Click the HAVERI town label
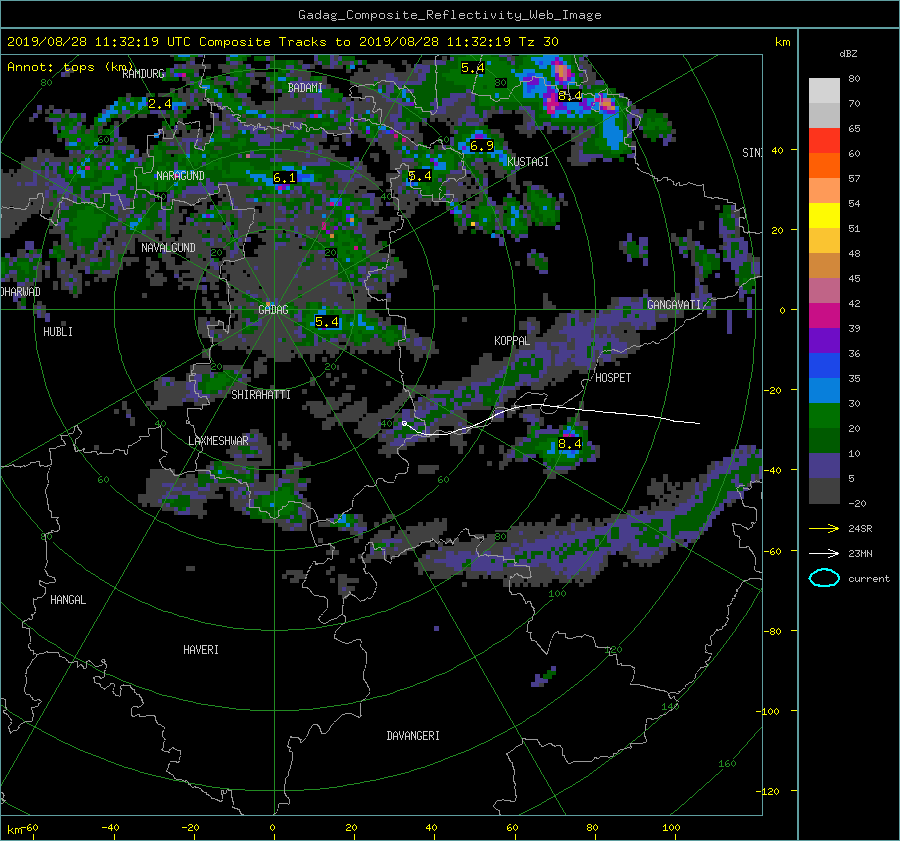The height and width of the screenshot is (841, 900). (x=201, y=650)
